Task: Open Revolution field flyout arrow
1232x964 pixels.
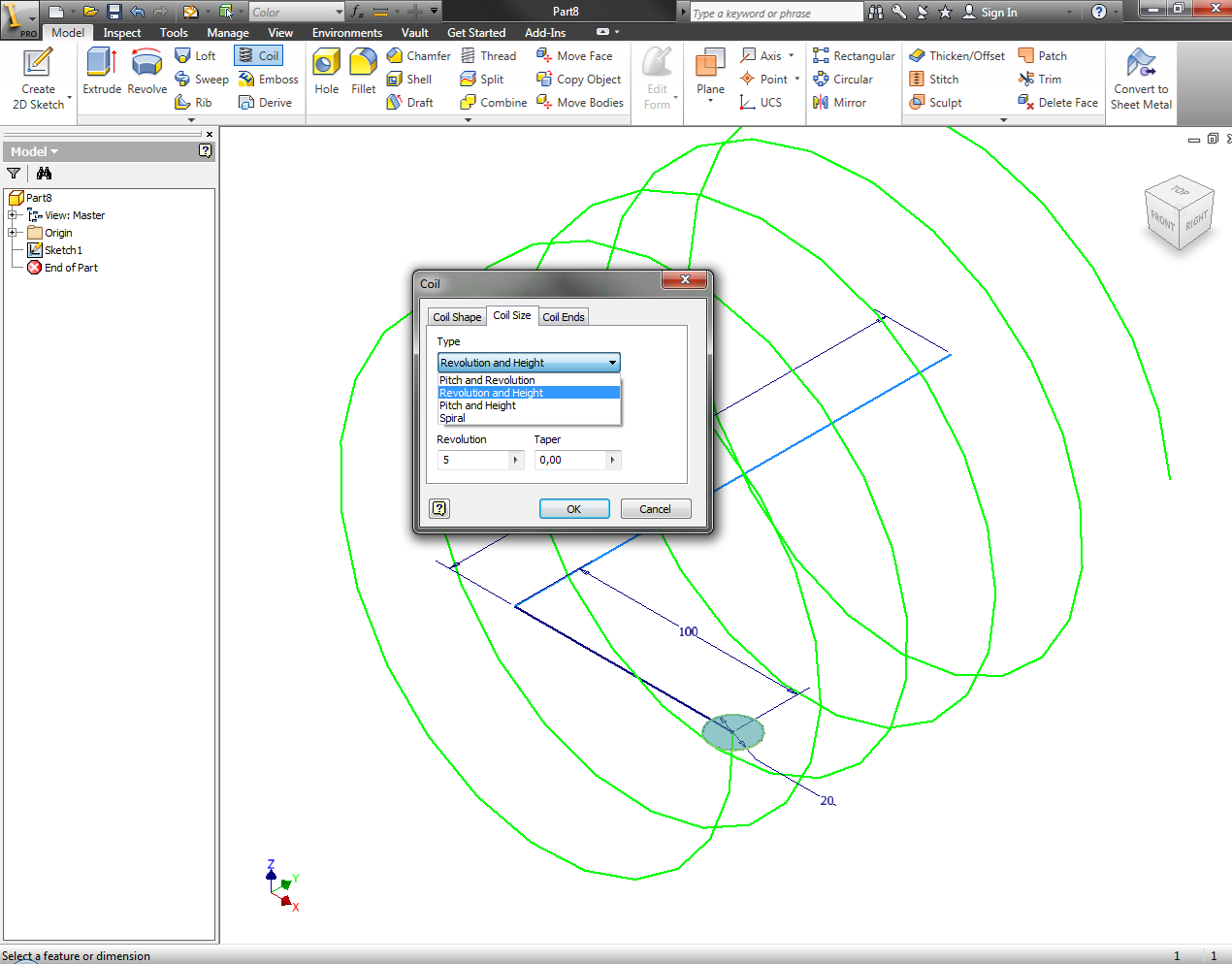Action: point(515,460)
